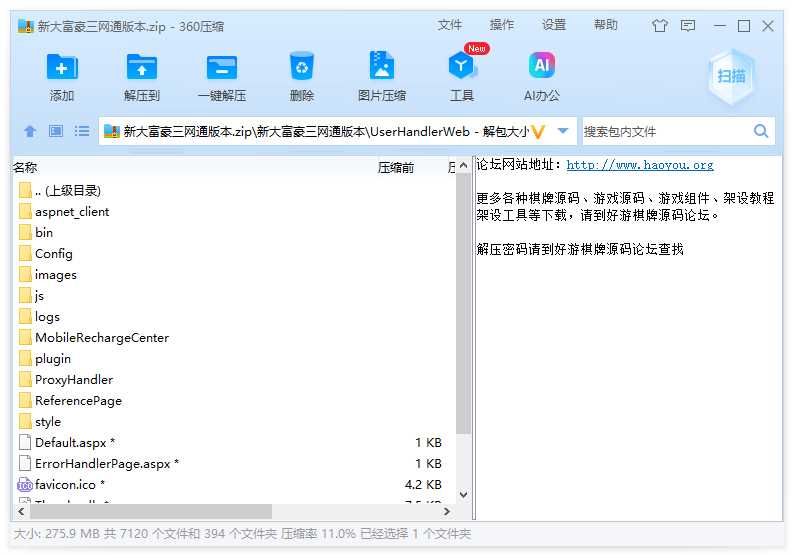Close the 360压缩 window
This screenshot has height=556, width=794.
(768, 25)
